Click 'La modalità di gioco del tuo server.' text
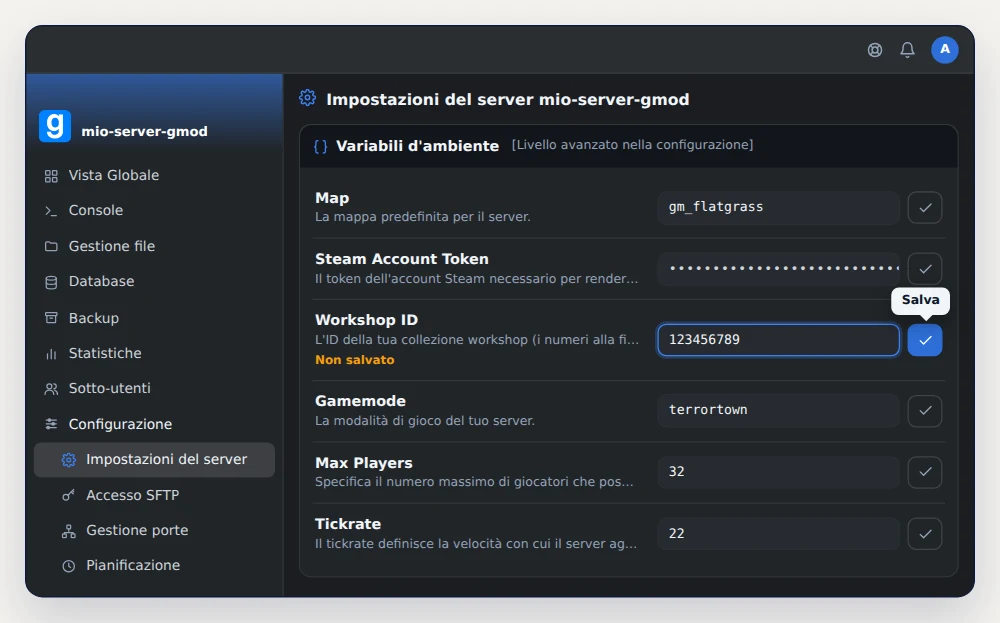Viewport: 1000px width, 623px height. [x=425, y=421]
